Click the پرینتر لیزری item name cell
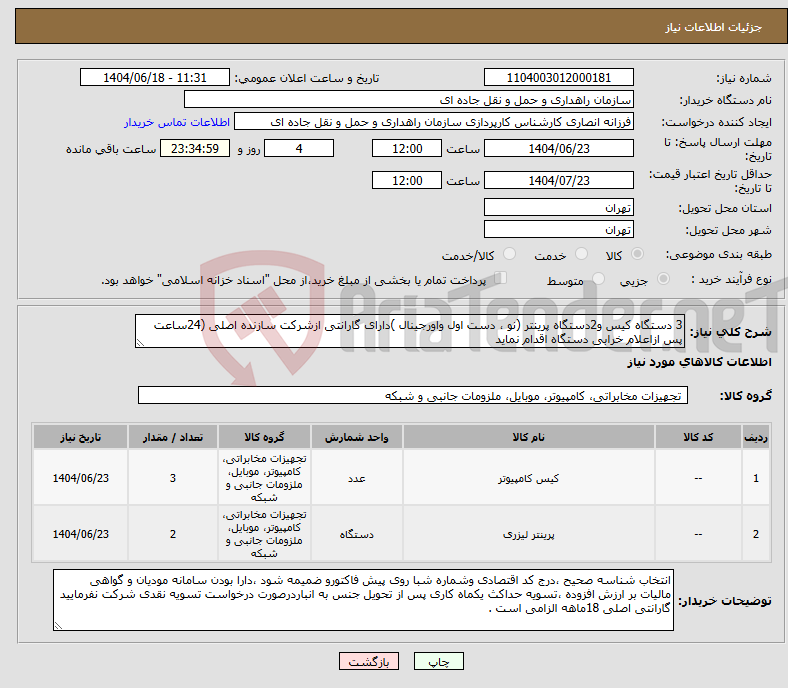 click(528, 534)
